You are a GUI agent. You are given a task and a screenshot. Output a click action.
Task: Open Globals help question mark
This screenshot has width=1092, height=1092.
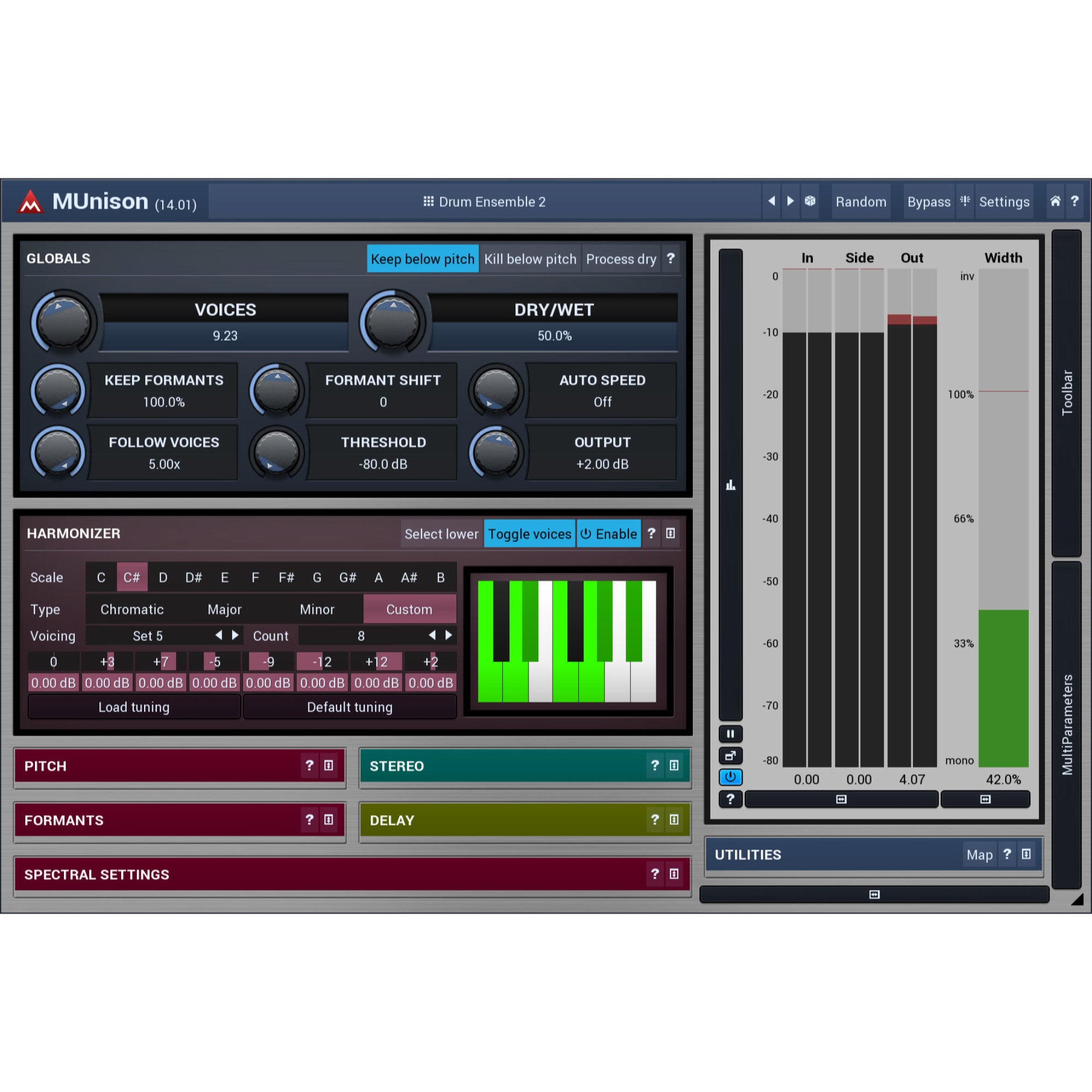[x=670, y=258]
